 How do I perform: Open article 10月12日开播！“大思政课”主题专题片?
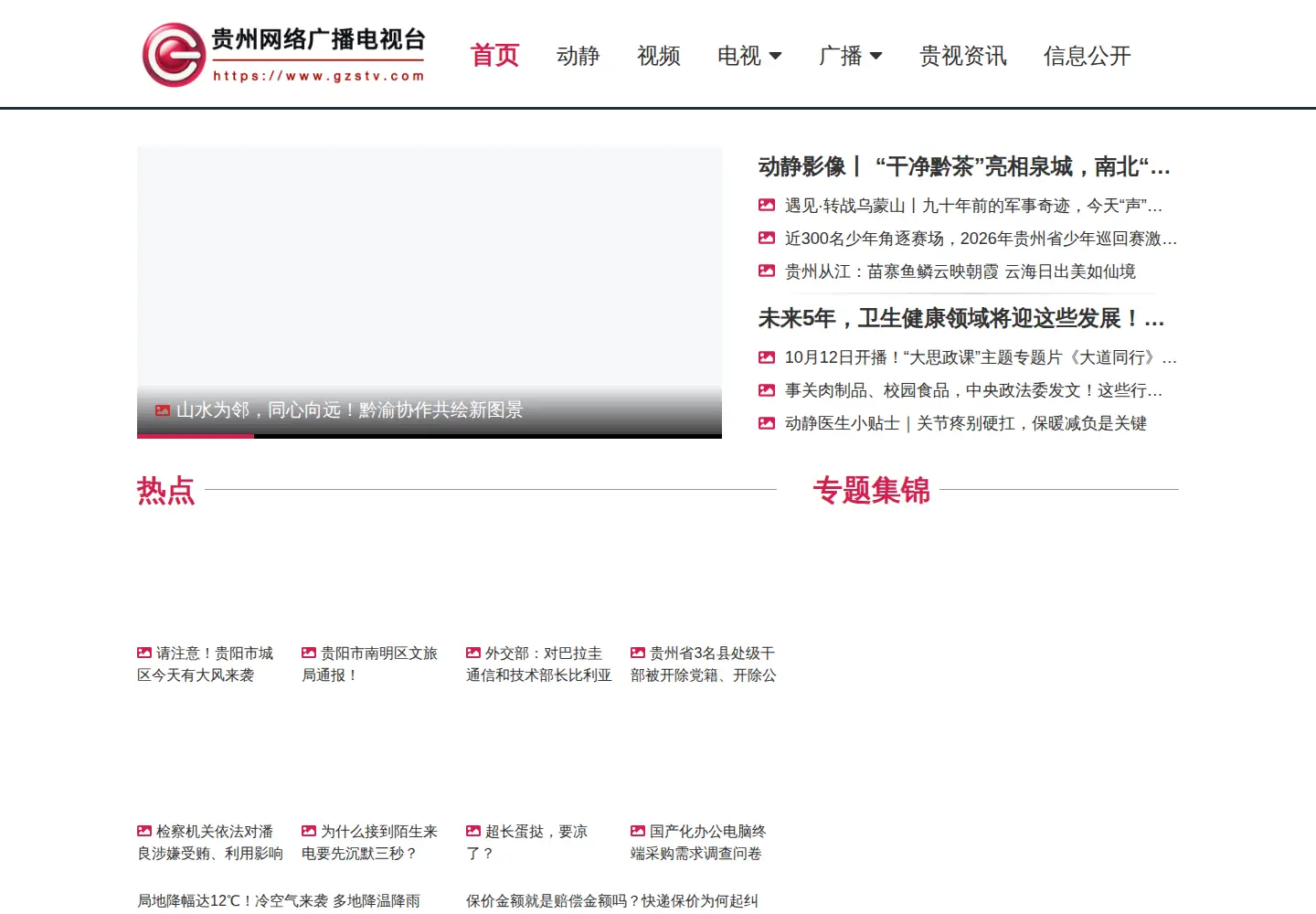(981, 357)
